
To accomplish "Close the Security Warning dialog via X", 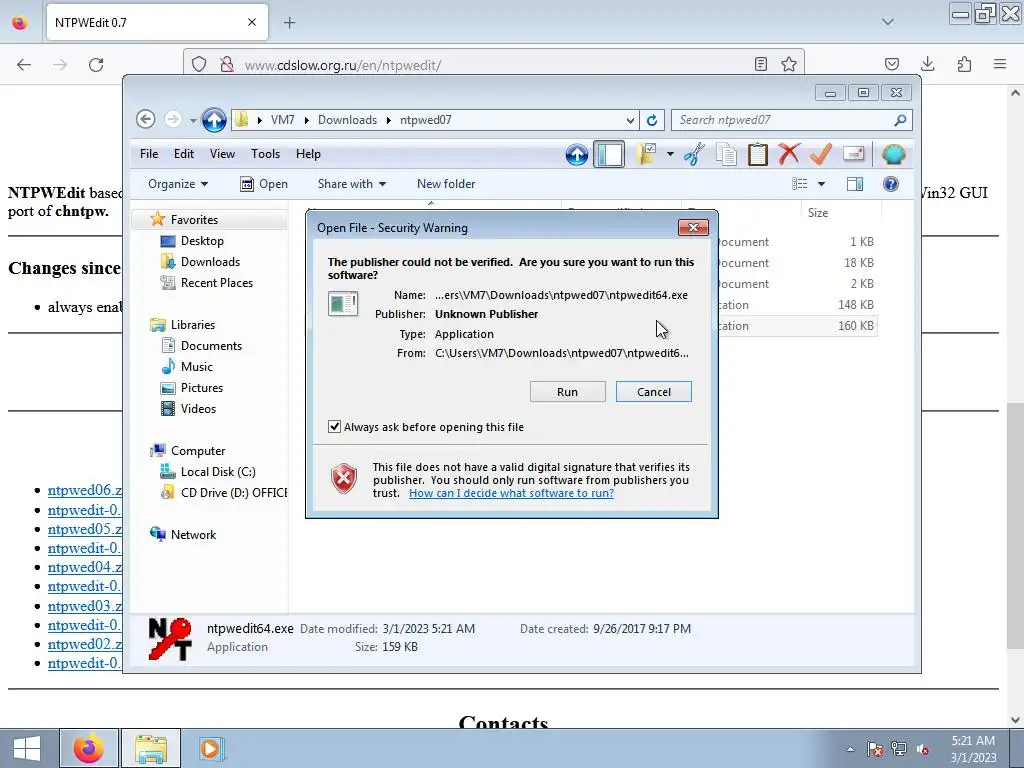I will click(x=694, y=227).
